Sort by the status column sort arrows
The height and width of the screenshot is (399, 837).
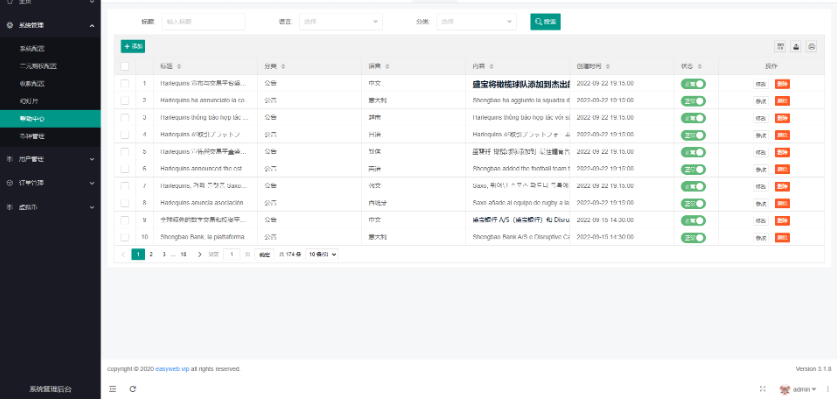click(699, 66)
